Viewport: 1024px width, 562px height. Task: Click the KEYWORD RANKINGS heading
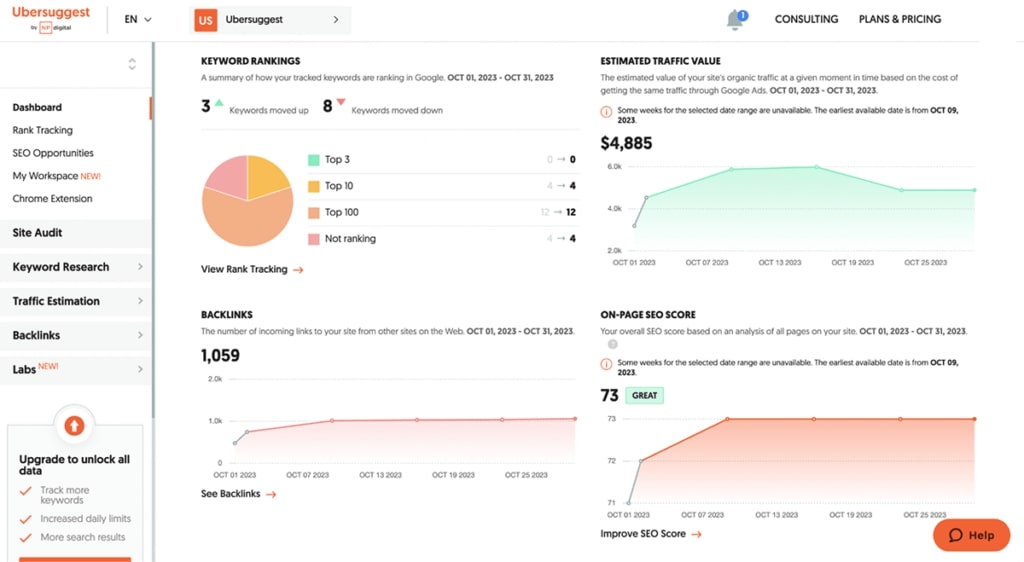pyautogui.click(x=250, y=61)
